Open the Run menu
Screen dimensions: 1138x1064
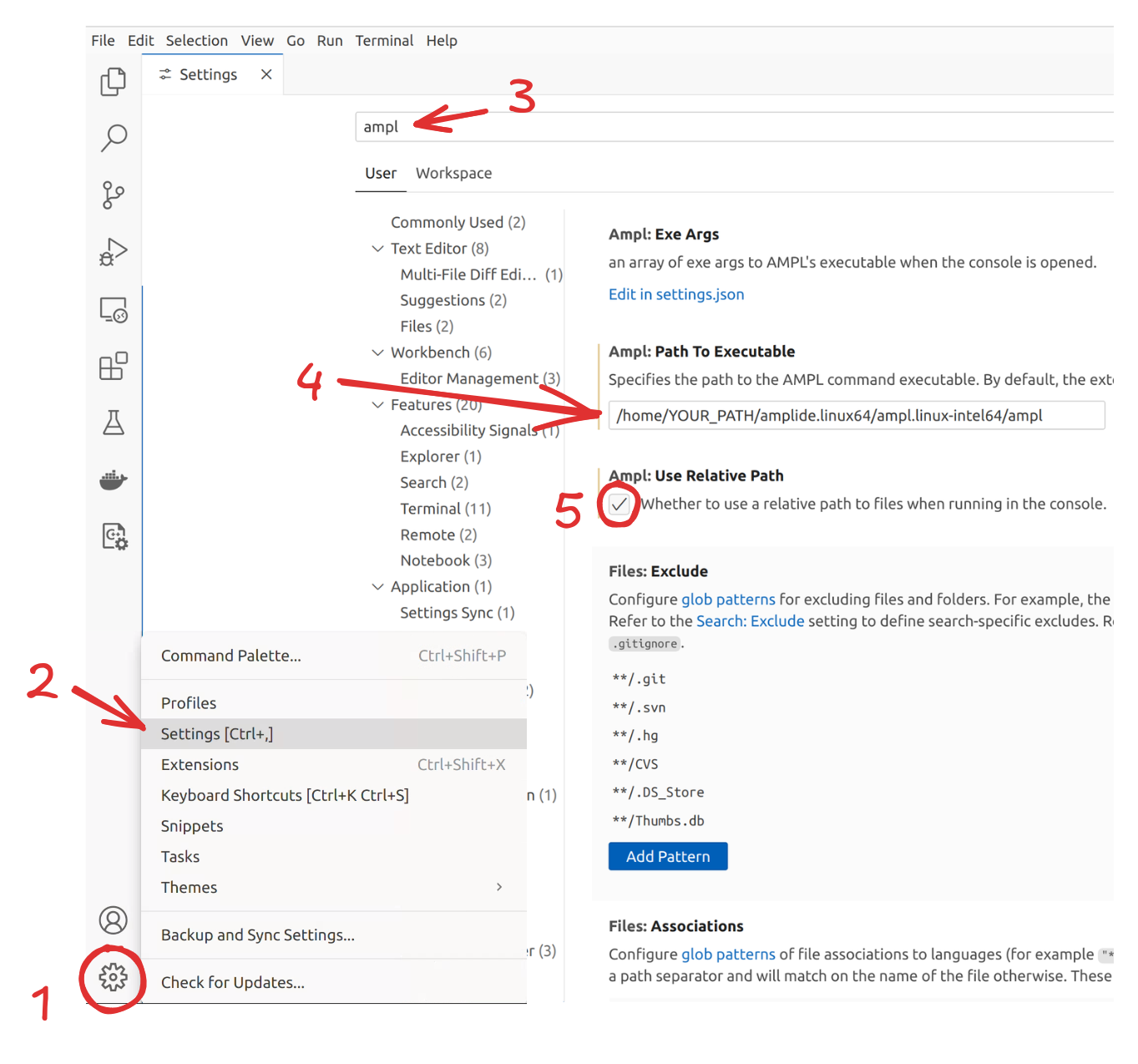[x=330, y=41]
